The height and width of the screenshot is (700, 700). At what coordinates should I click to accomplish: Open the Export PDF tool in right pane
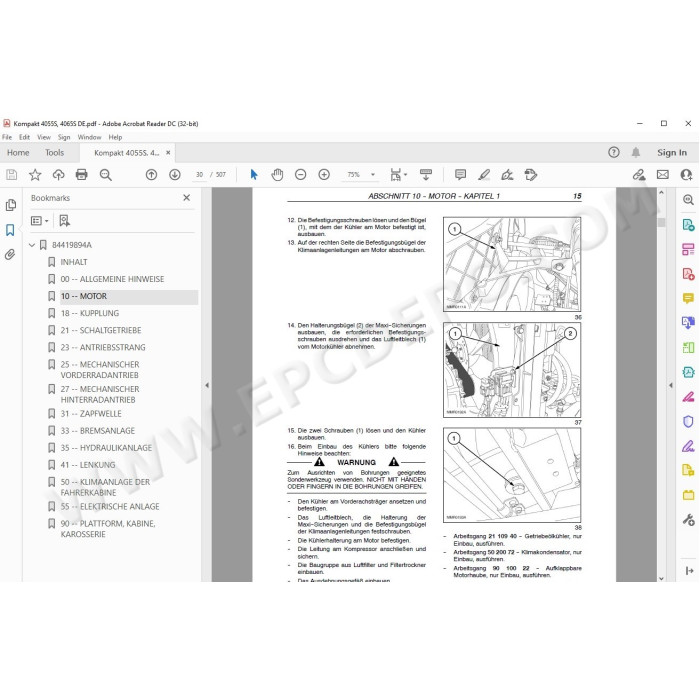(x=688, y=225)
